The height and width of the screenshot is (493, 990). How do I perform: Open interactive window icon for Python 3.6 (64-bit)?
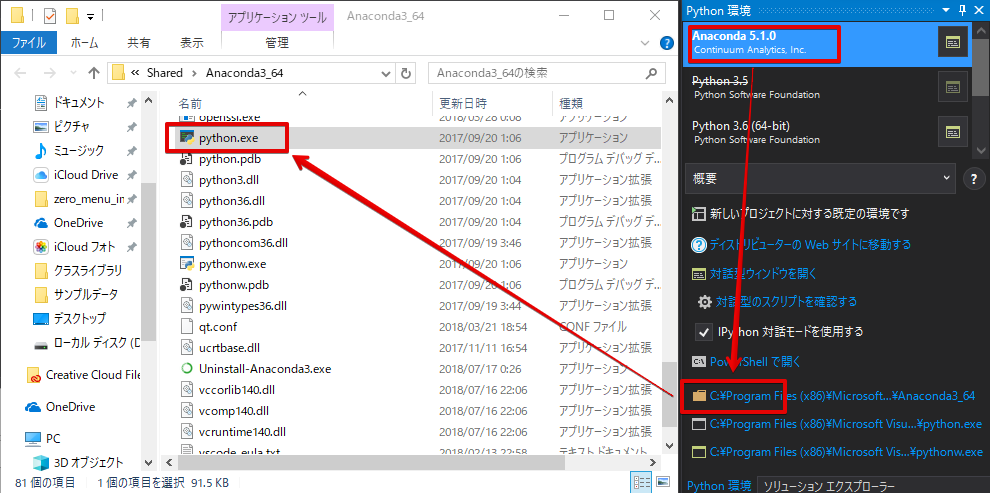(953, 131)
